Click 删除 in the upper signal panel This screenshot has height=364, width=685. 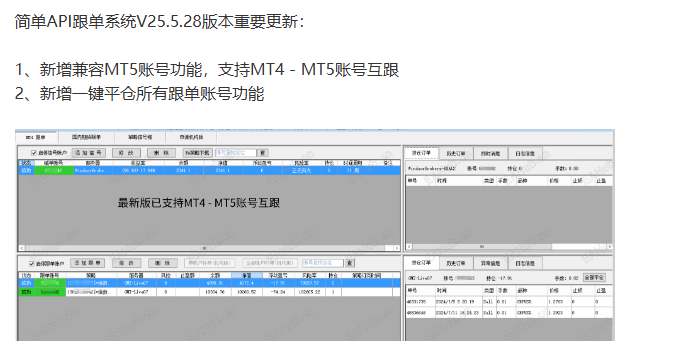161,153
